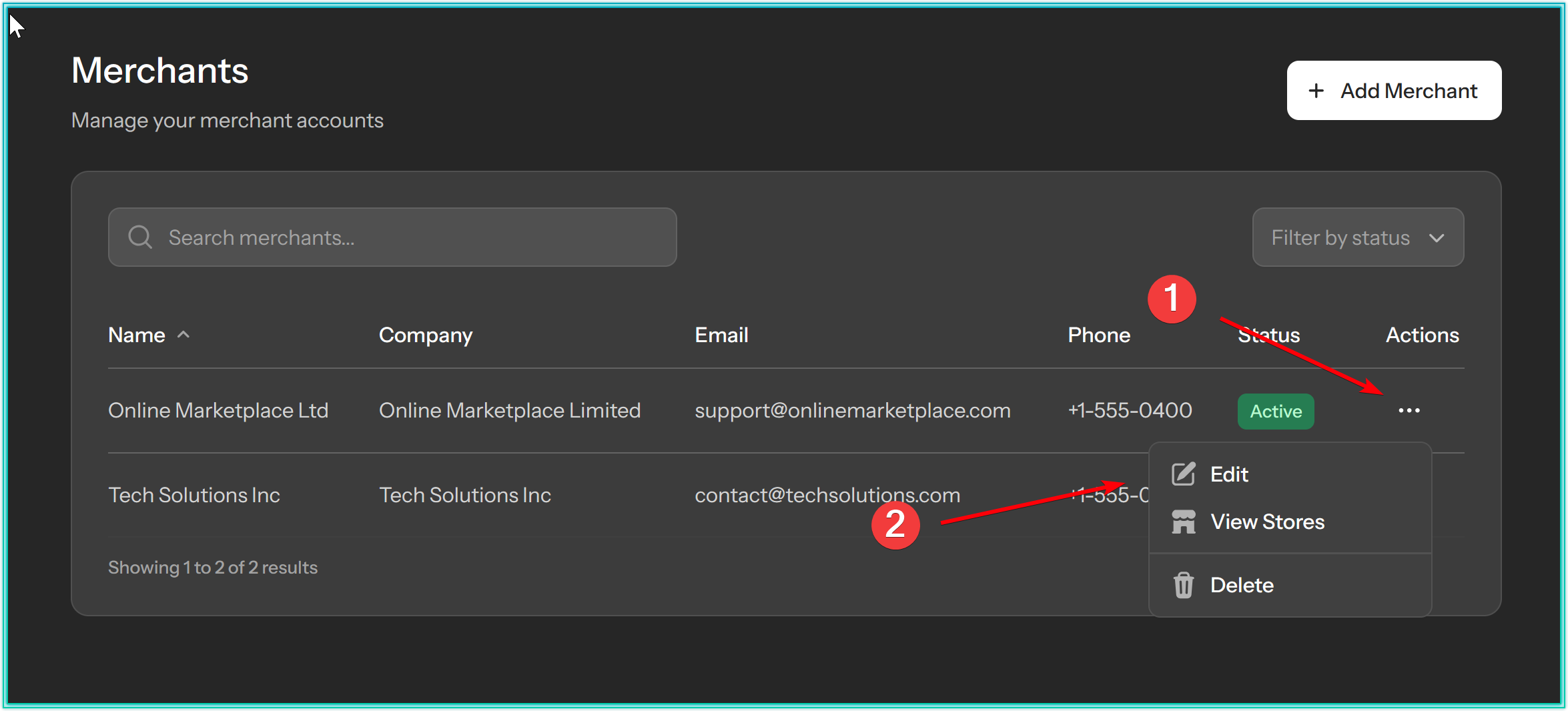Image resolution: width=1568 pixels, height=711 pixels.
Task: Click the storefront View Stores icon
Action: [x=1183, y=522]
